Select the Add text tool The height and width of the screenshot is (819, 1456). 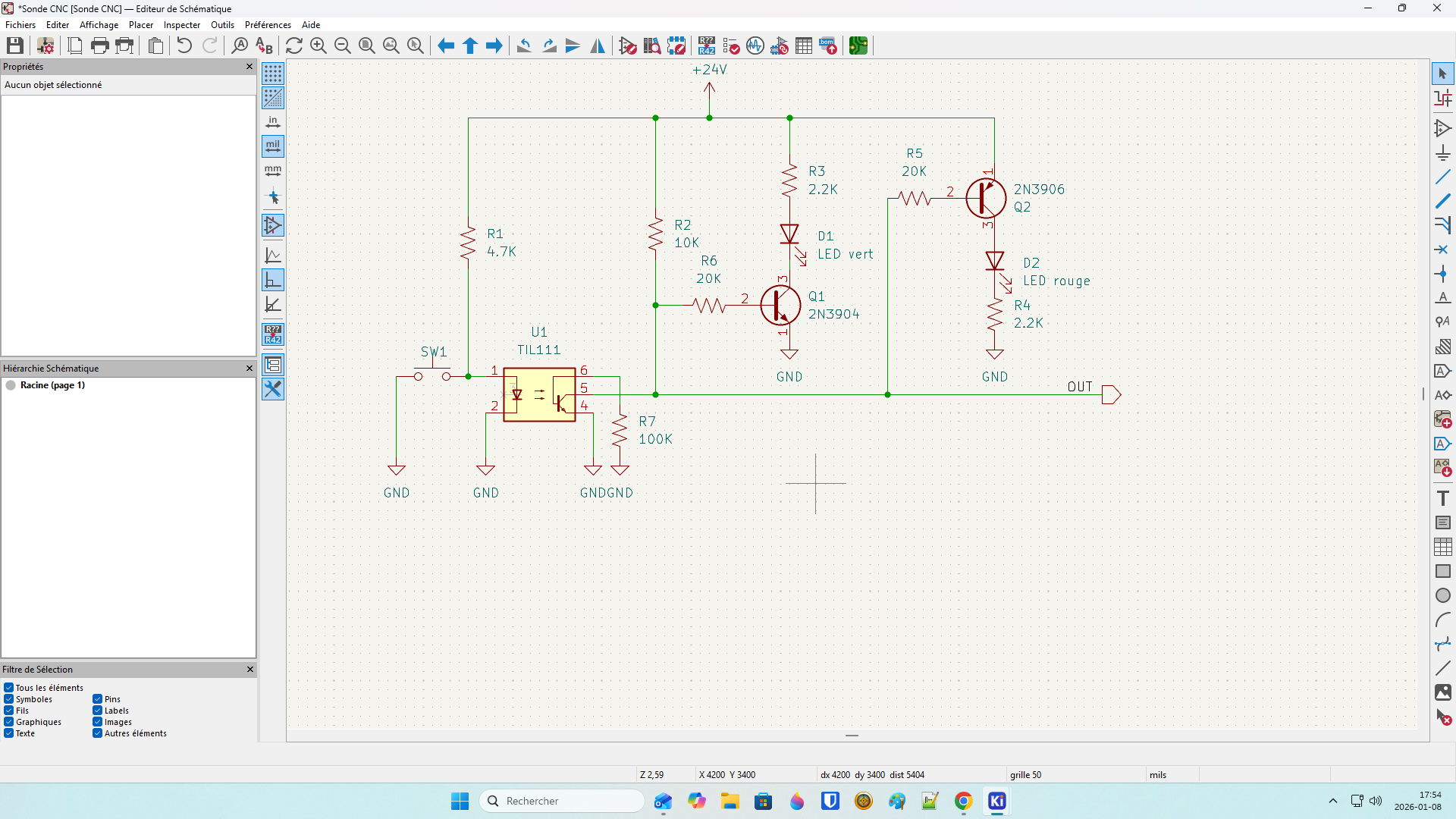click(1442, 498)
